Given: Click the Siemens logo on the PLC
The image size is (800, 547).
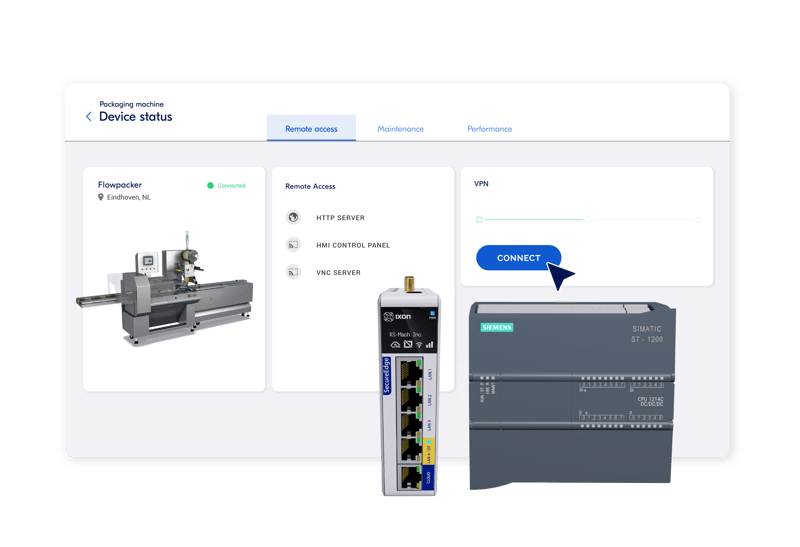Looking at the screenshot, I should (x=496, y=327).
